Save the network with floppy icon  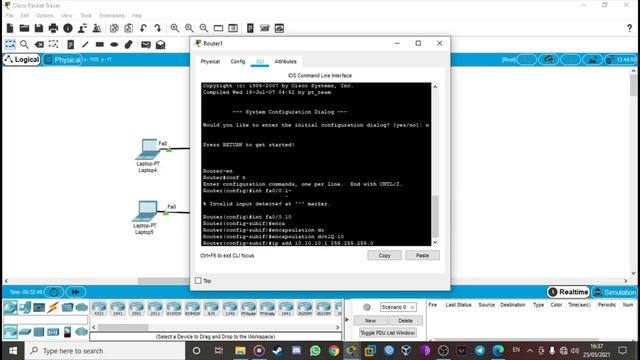click(x=39, y=28)
